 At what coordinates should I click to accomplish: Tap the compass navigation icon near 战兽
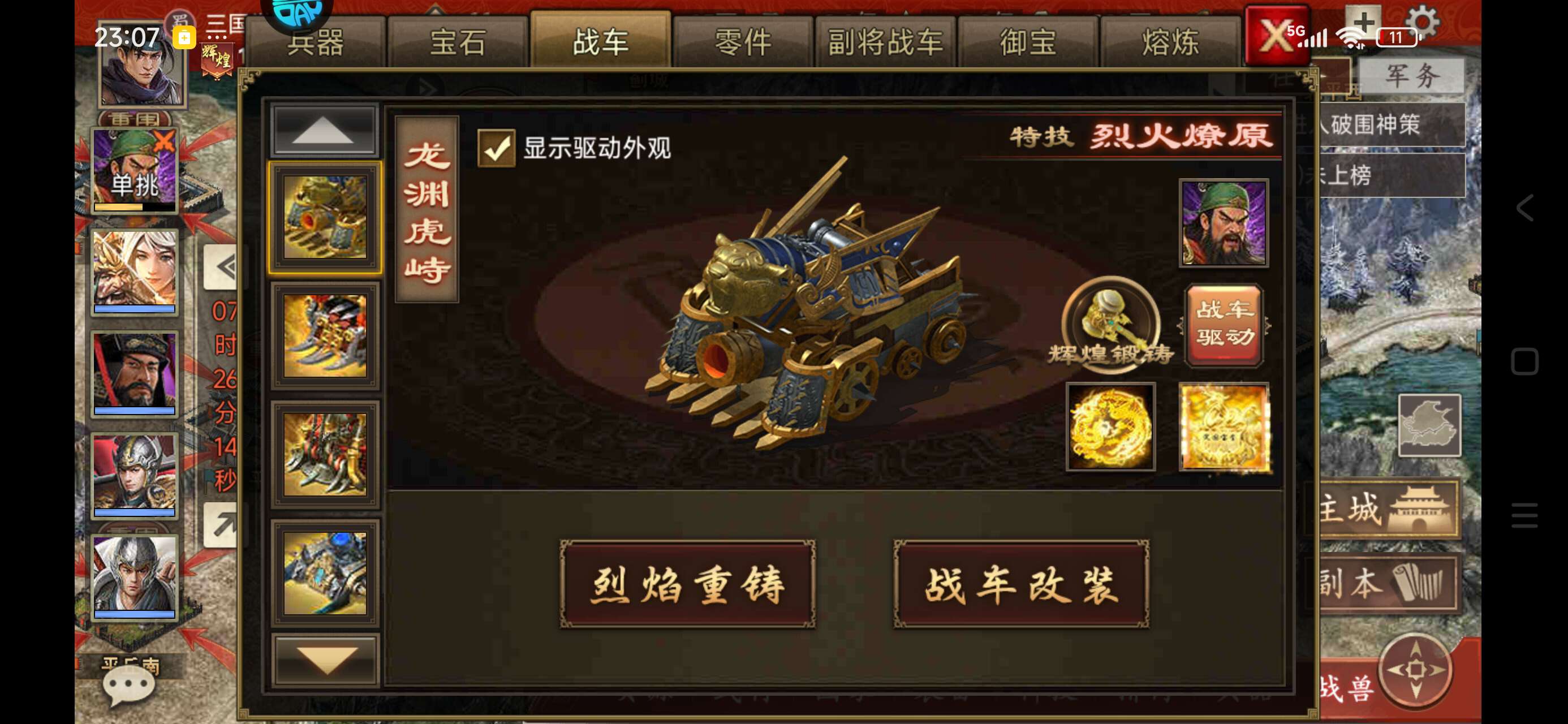(1416, 670)
